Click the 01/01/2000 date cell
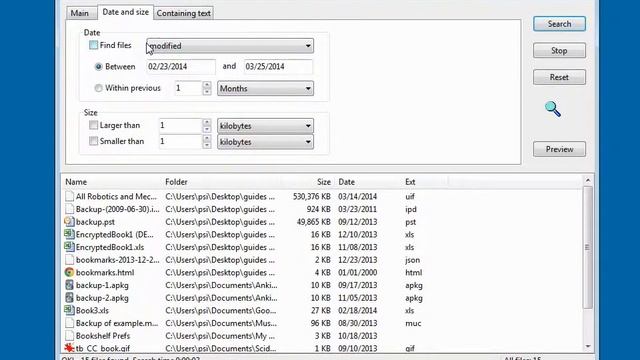 pos(358,273)
